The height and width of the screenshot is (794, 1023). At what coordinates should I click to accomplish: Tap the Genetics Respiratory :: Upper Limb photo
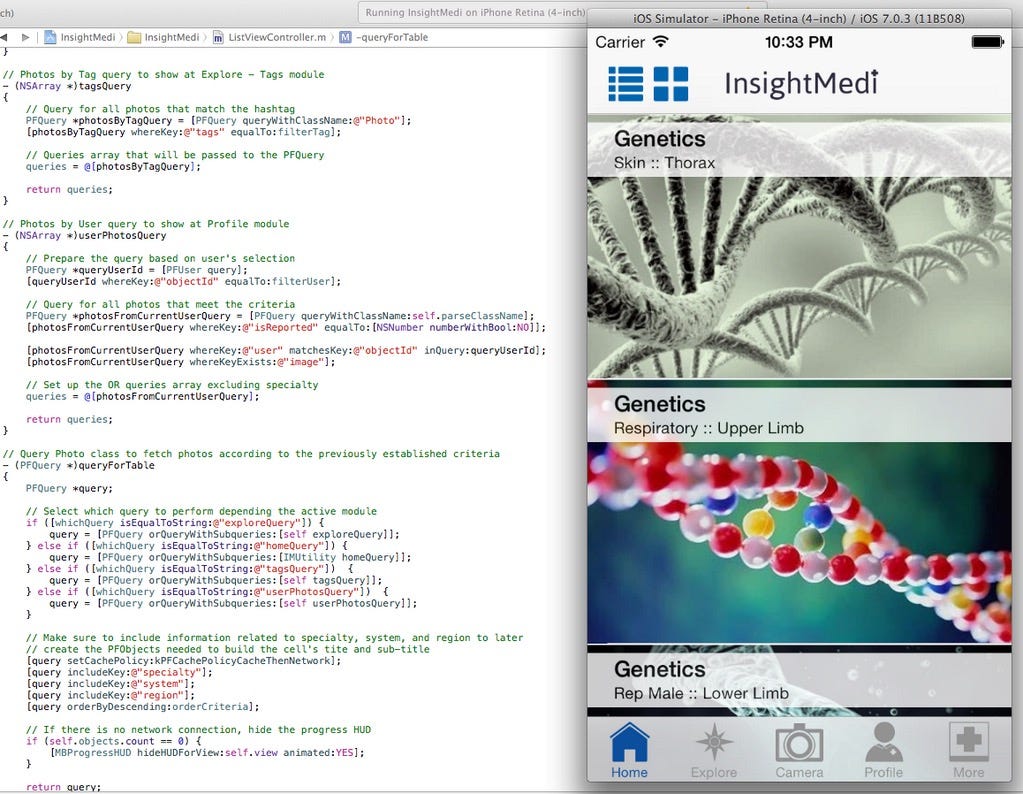pyautogui.click(x=799, y=543)
